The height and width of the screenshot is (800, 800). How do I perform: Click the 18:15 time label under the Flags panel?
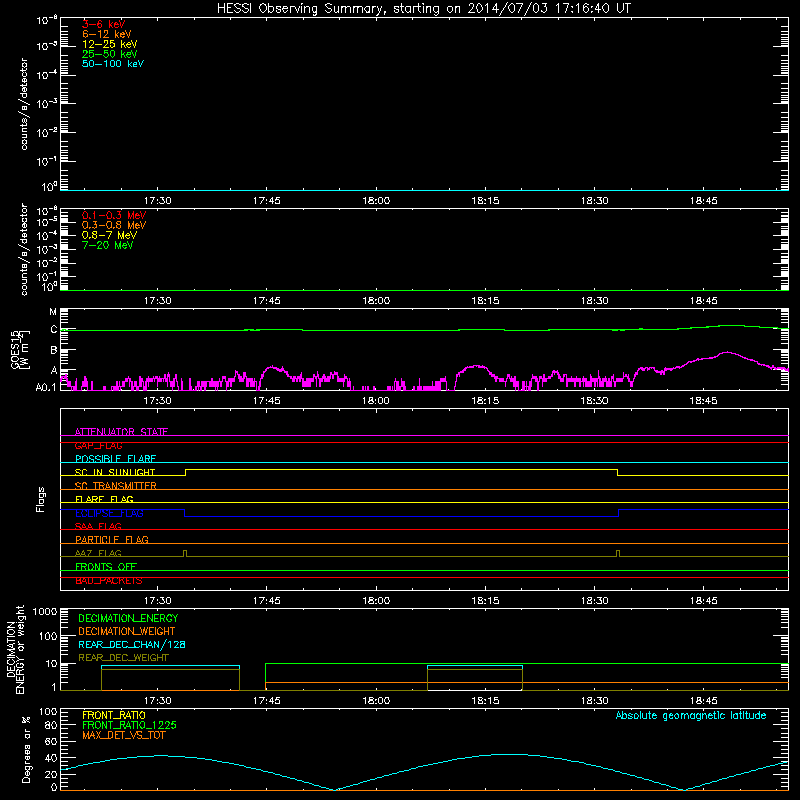coord(485,601)
